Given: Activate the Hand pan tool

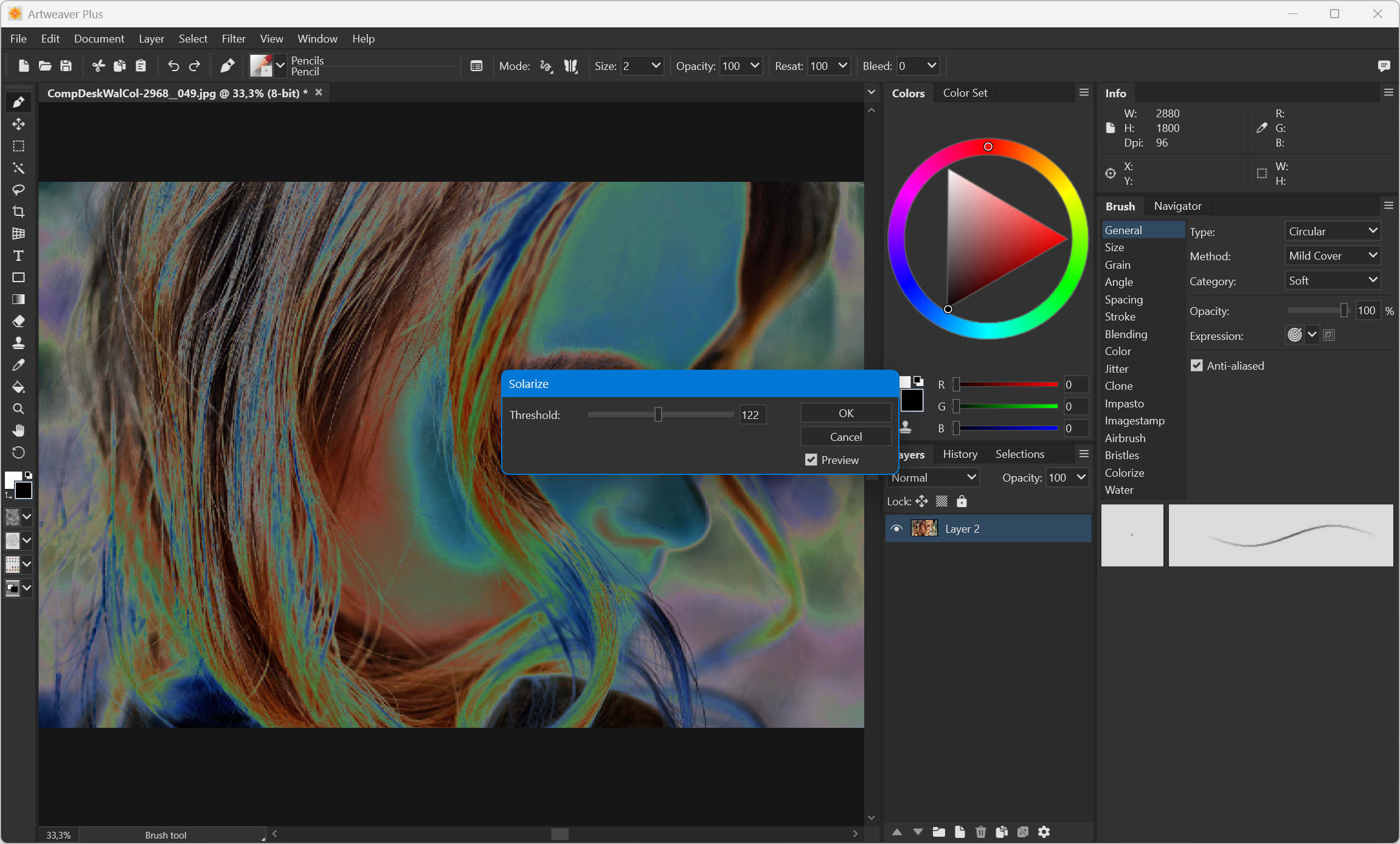Looking at the screenshot, I should (x=18, y=431).
